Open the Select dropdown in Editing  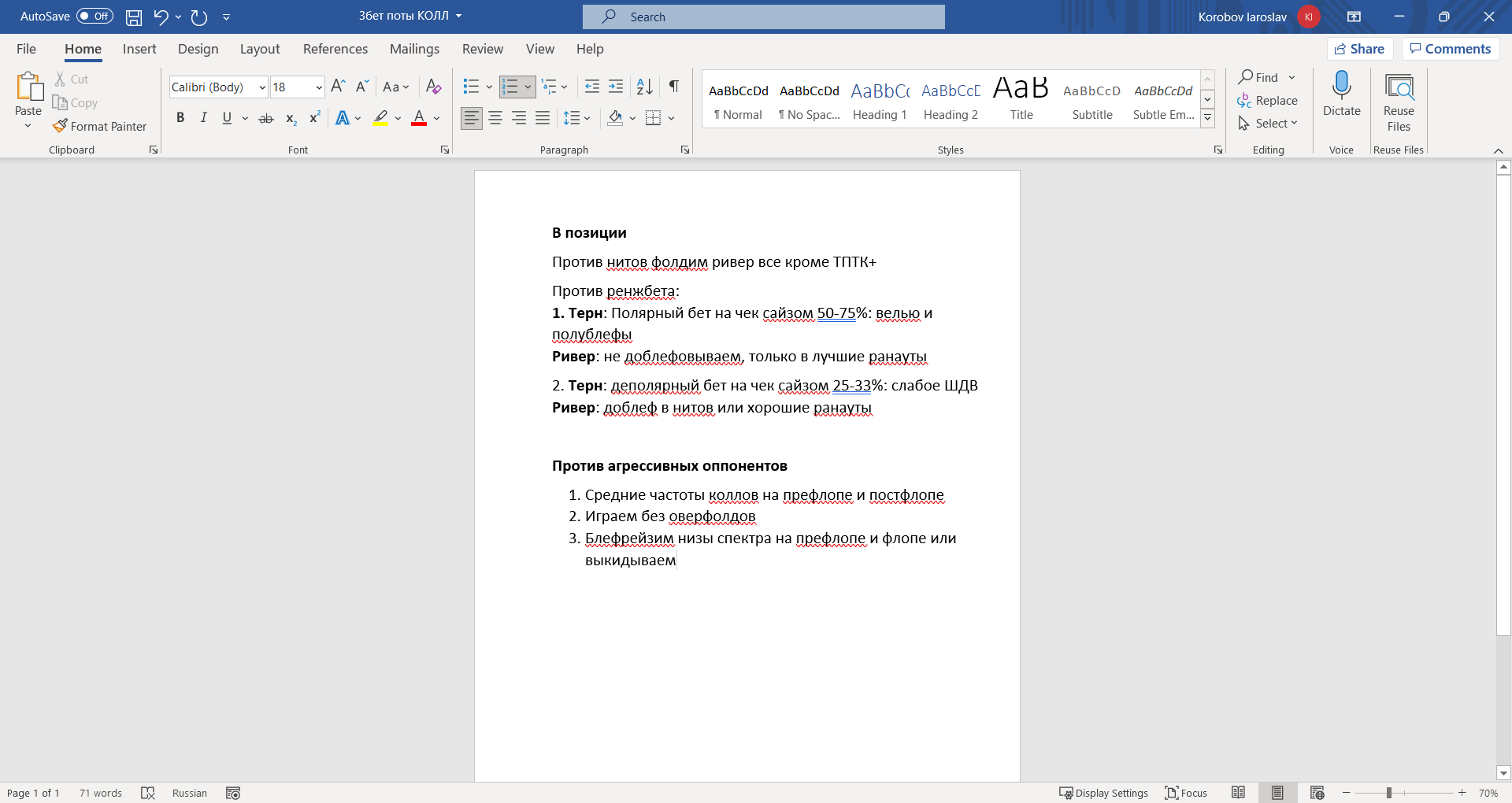[x=1268, y=124]
